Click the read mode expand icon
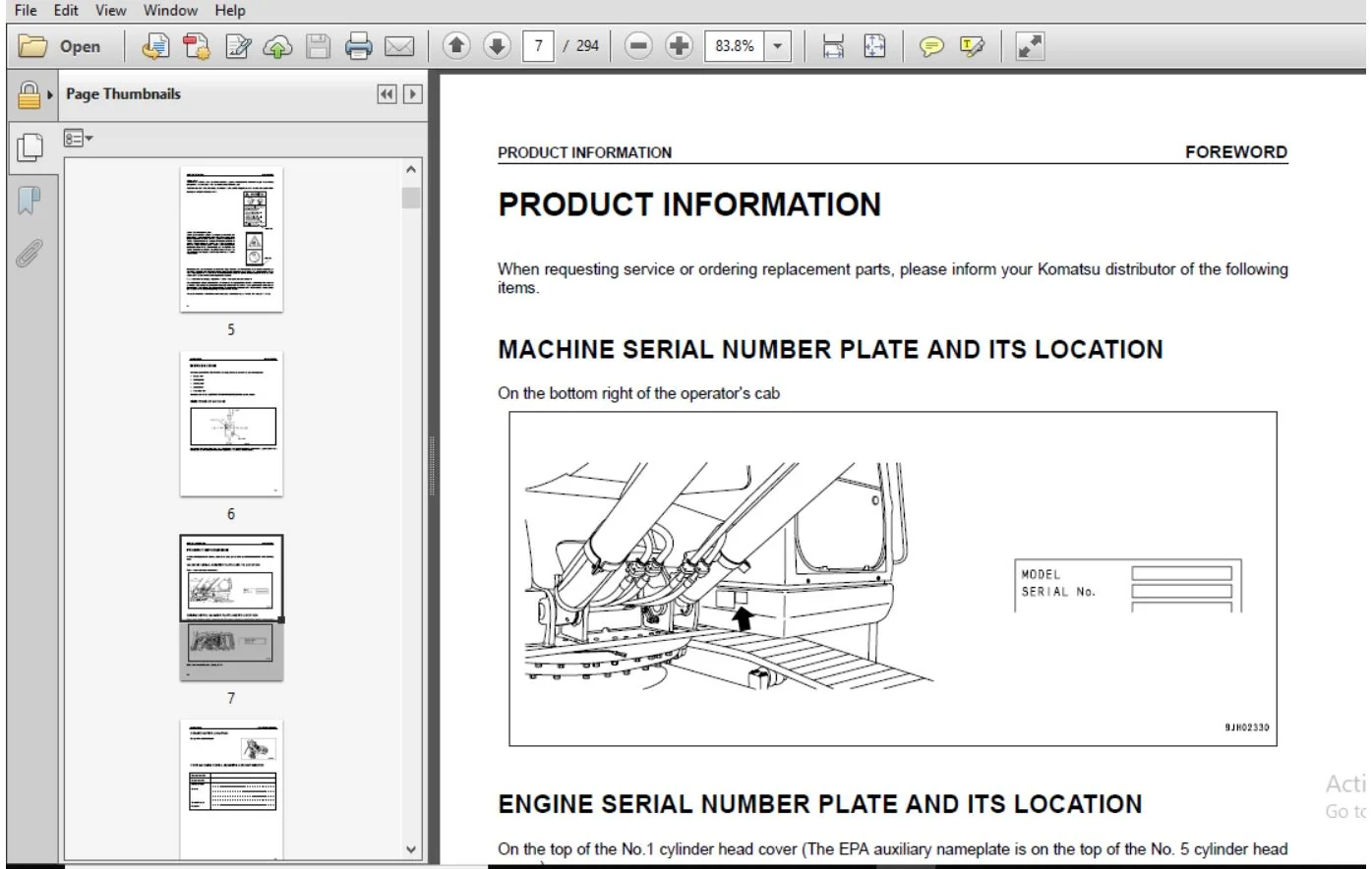 (1030, 46)
